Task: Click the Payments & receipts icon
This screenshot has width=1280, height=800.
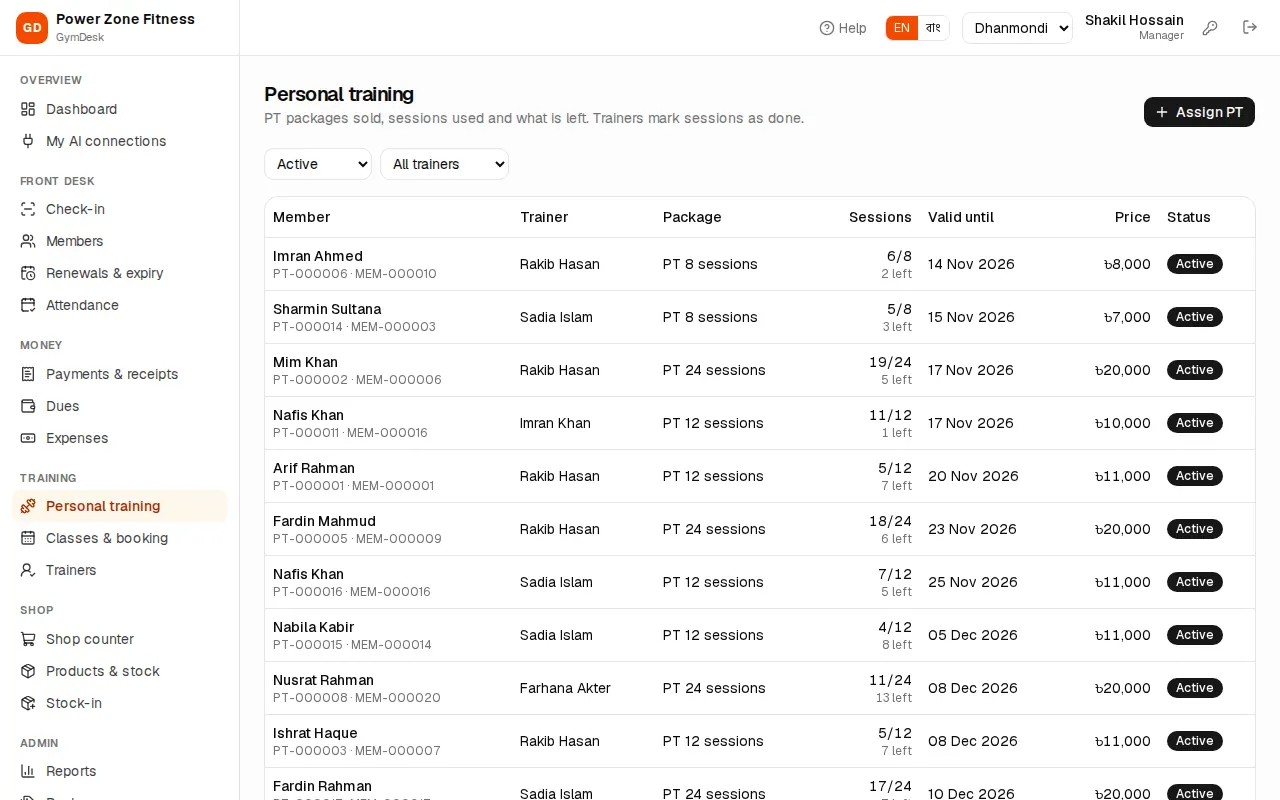Action: 28,374
